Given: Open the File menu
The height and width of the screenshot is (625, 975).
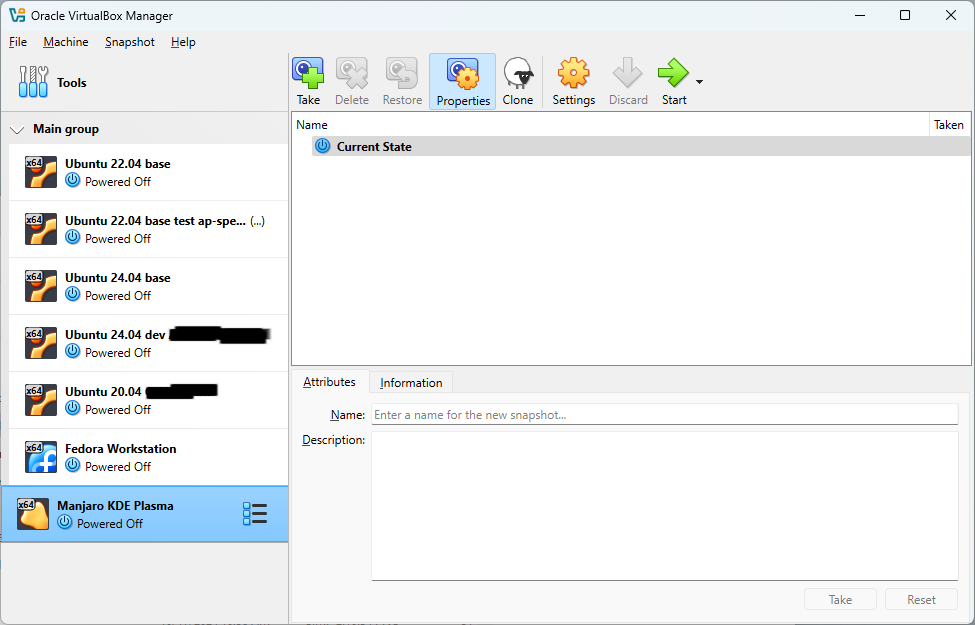Looking at the screenshot, I should pos(18,42).
